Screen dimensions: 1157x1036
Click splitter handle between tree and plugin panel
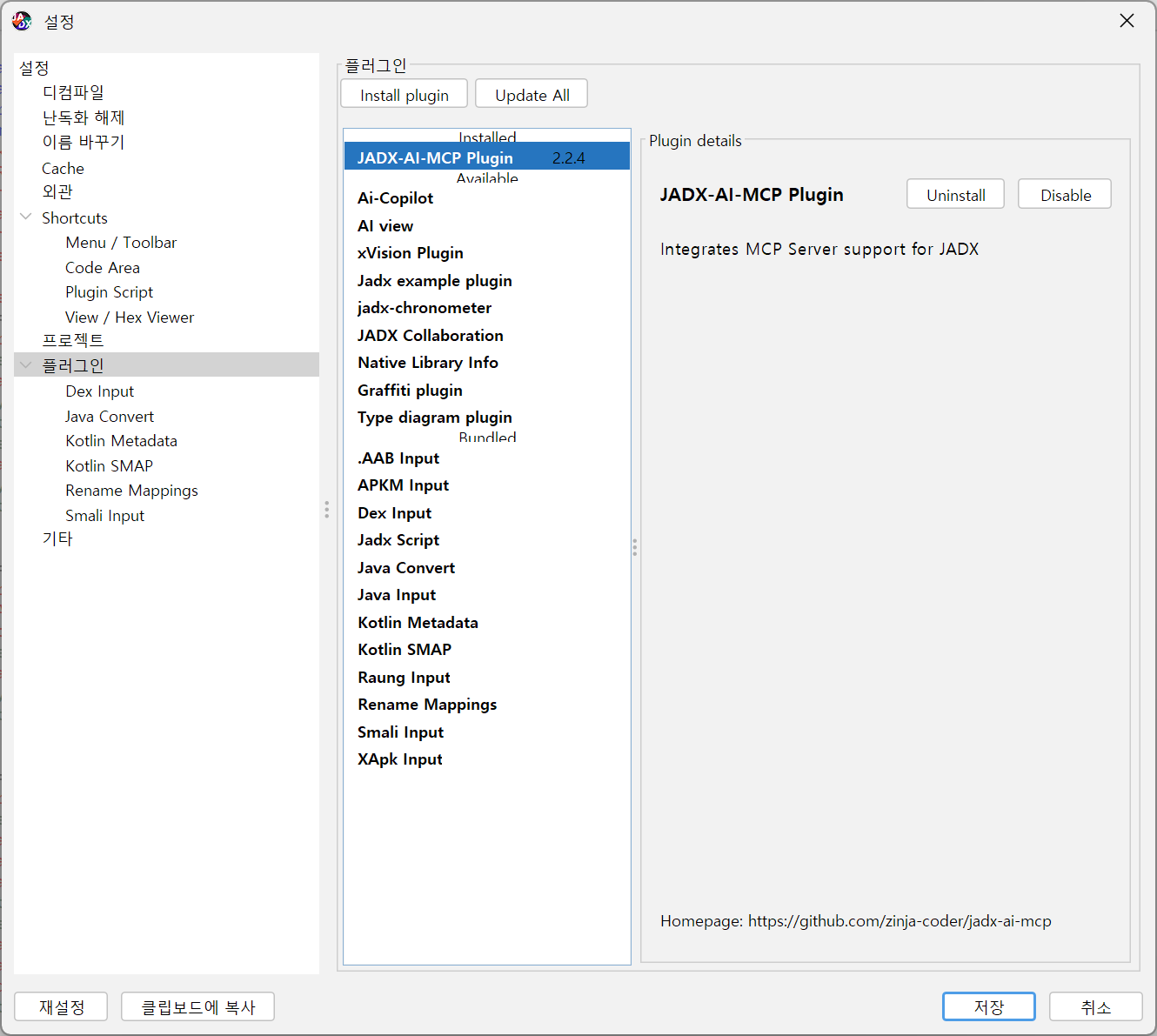[x=327, y=510]
